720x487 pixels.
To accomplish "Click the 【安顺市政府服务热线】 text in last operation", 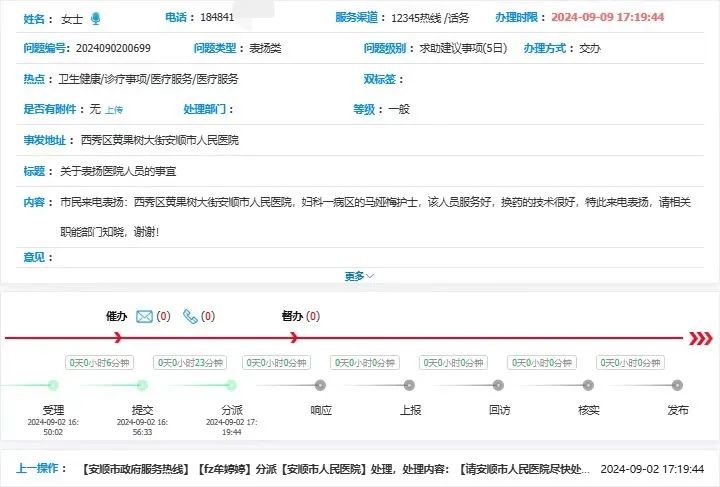I will coord(136,469).
